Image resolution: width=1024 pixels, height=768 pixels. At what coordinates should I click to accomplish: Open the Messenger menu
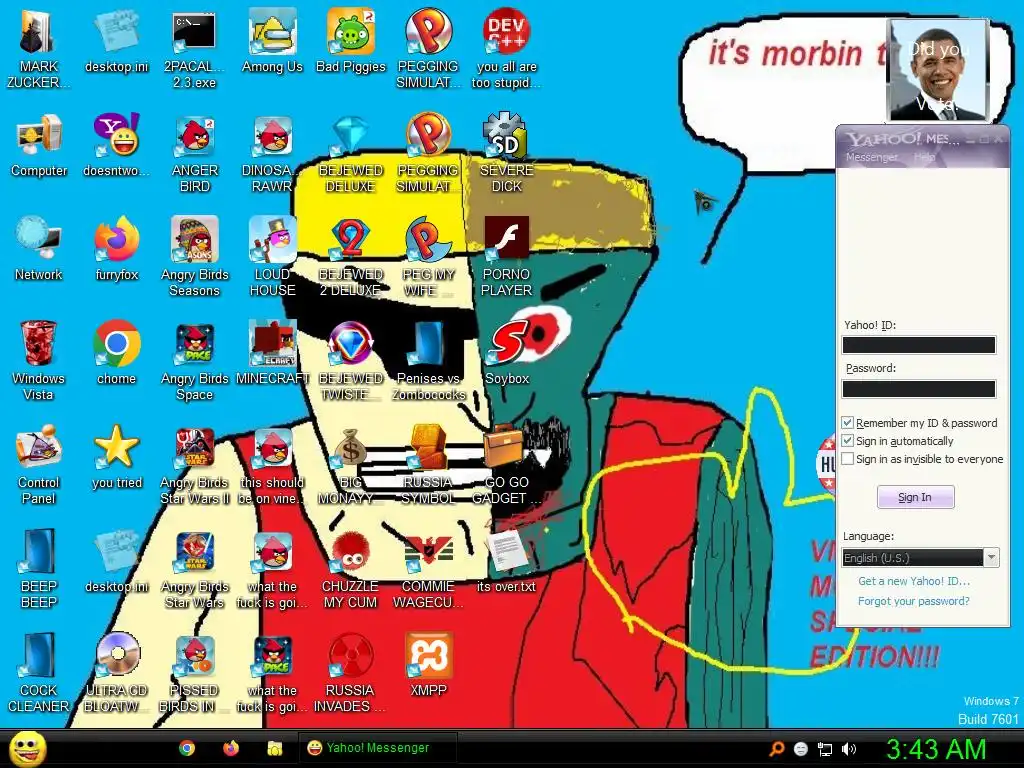coord(872,157)
